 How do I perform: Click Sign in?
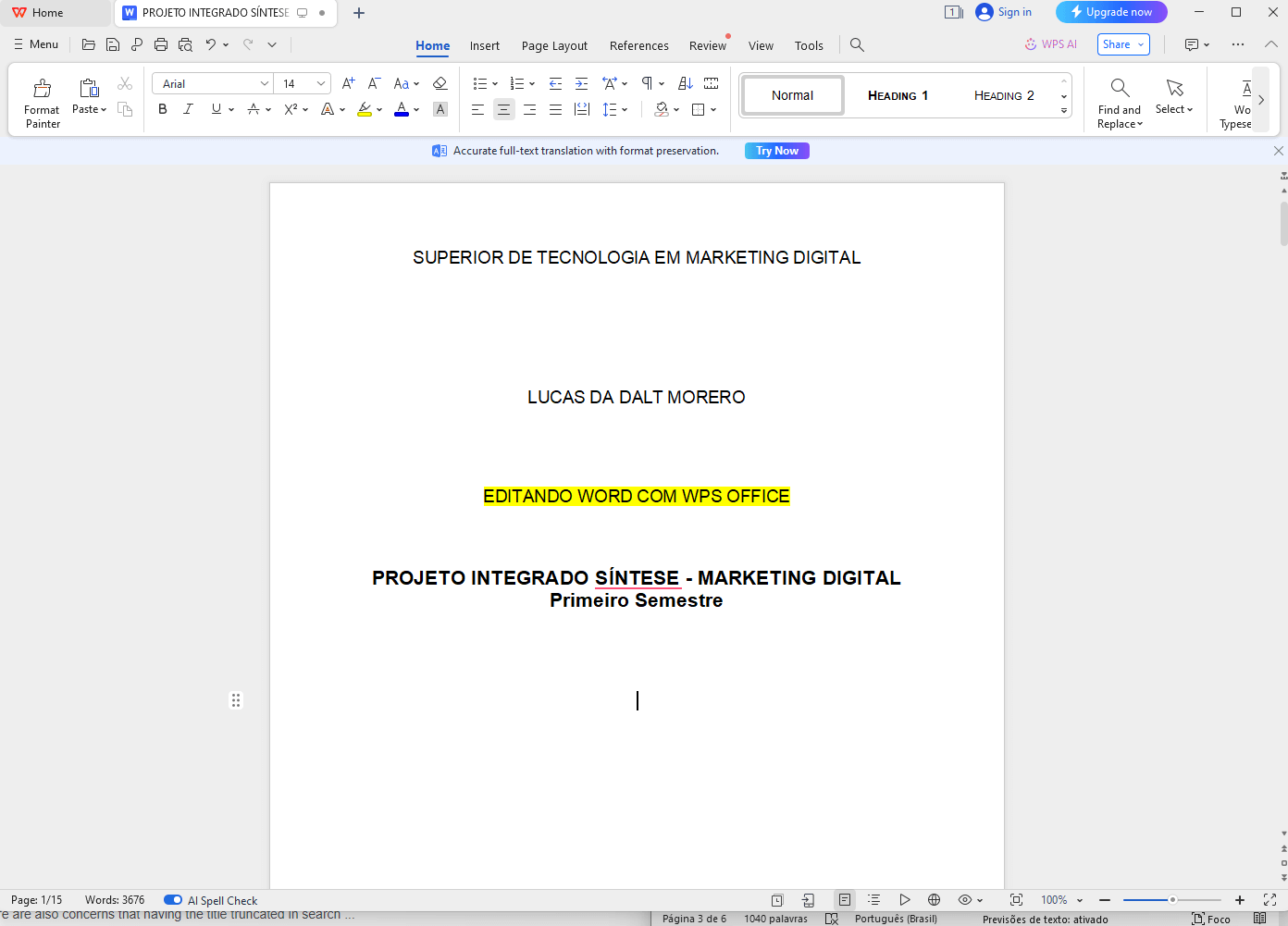[1004, 12]
